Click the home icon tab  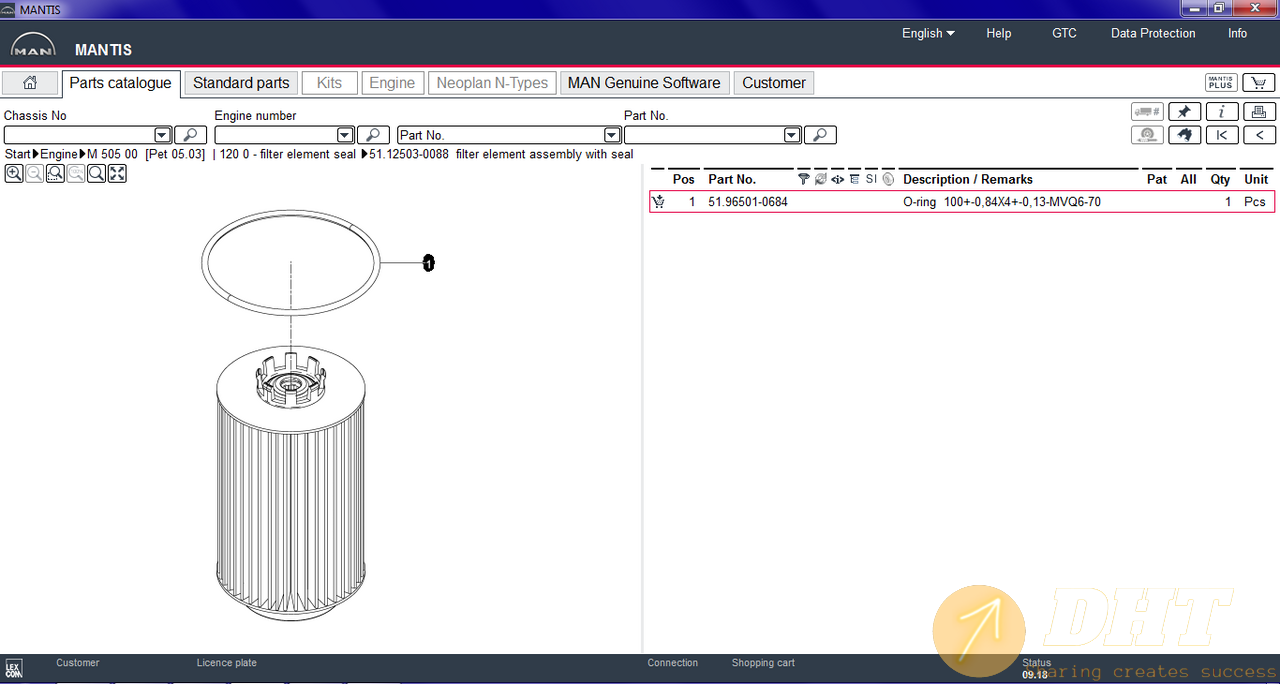tap(30, 83)
